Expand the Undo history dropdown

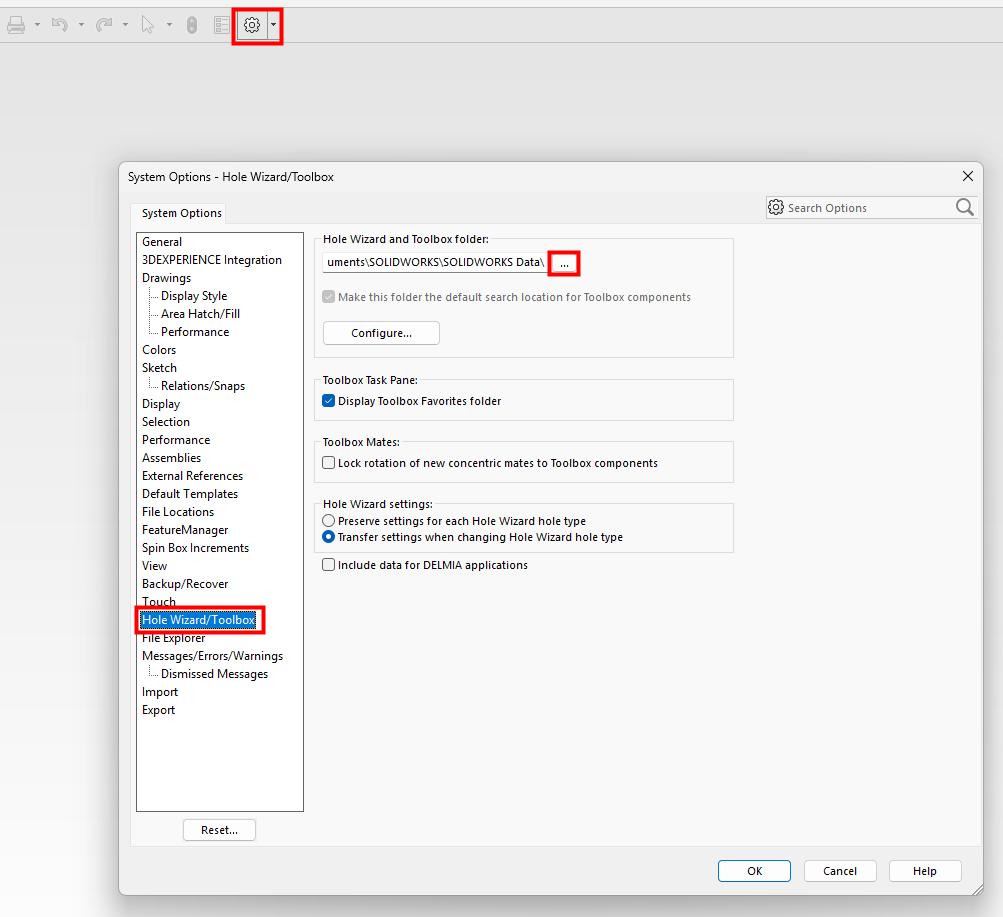tap(80, 25)
